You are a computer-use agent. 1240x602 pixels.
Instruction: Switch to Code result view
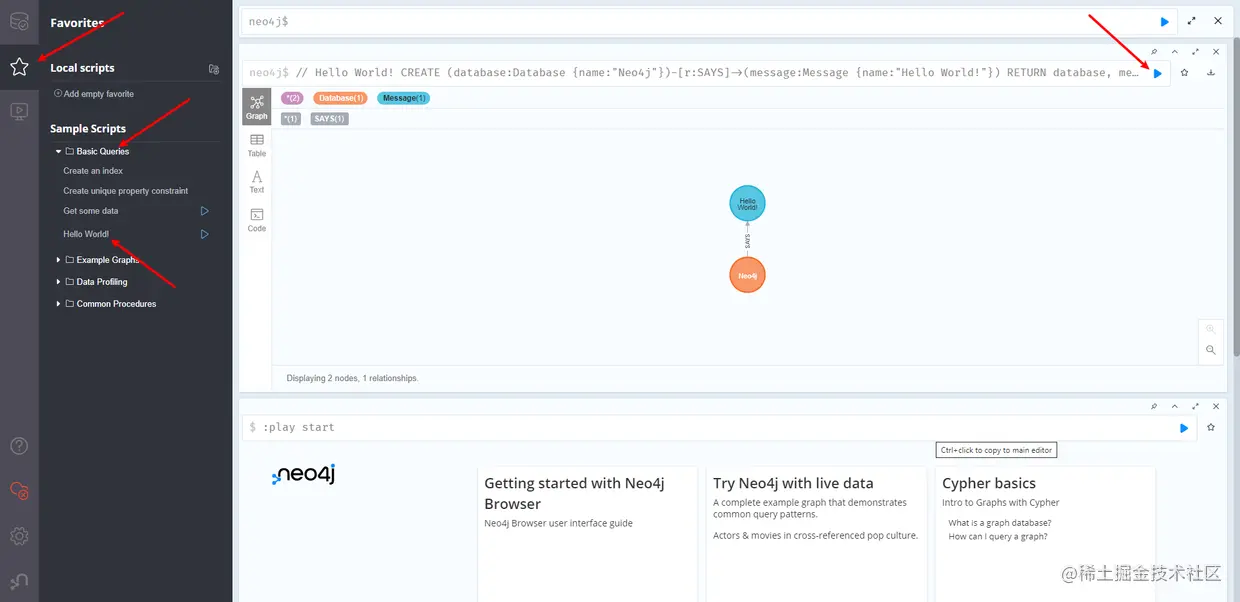[x=257, y=220]
